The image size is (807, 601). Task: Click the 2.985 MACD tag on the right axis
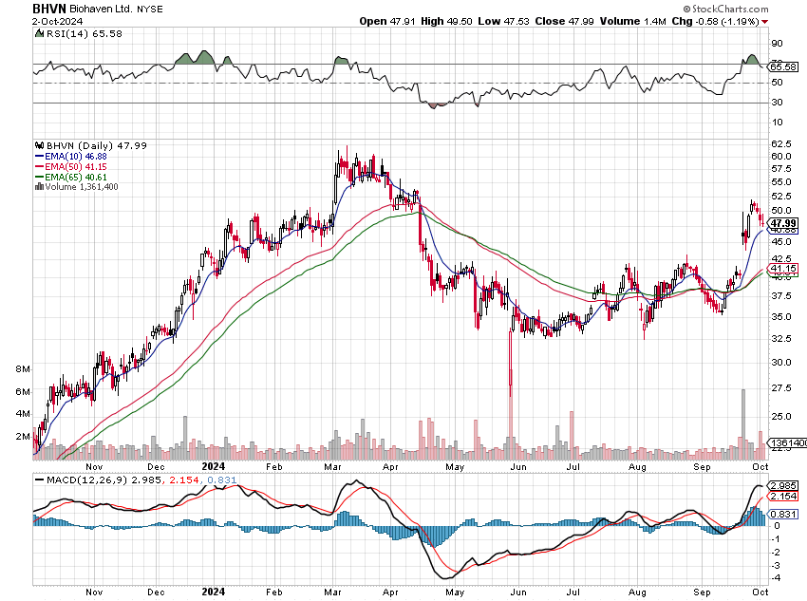(783, 486)
